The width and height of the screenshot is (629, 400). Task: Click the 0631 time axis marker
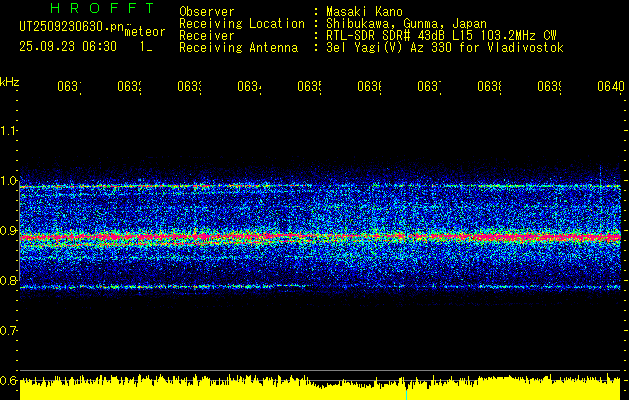(69, 87)
